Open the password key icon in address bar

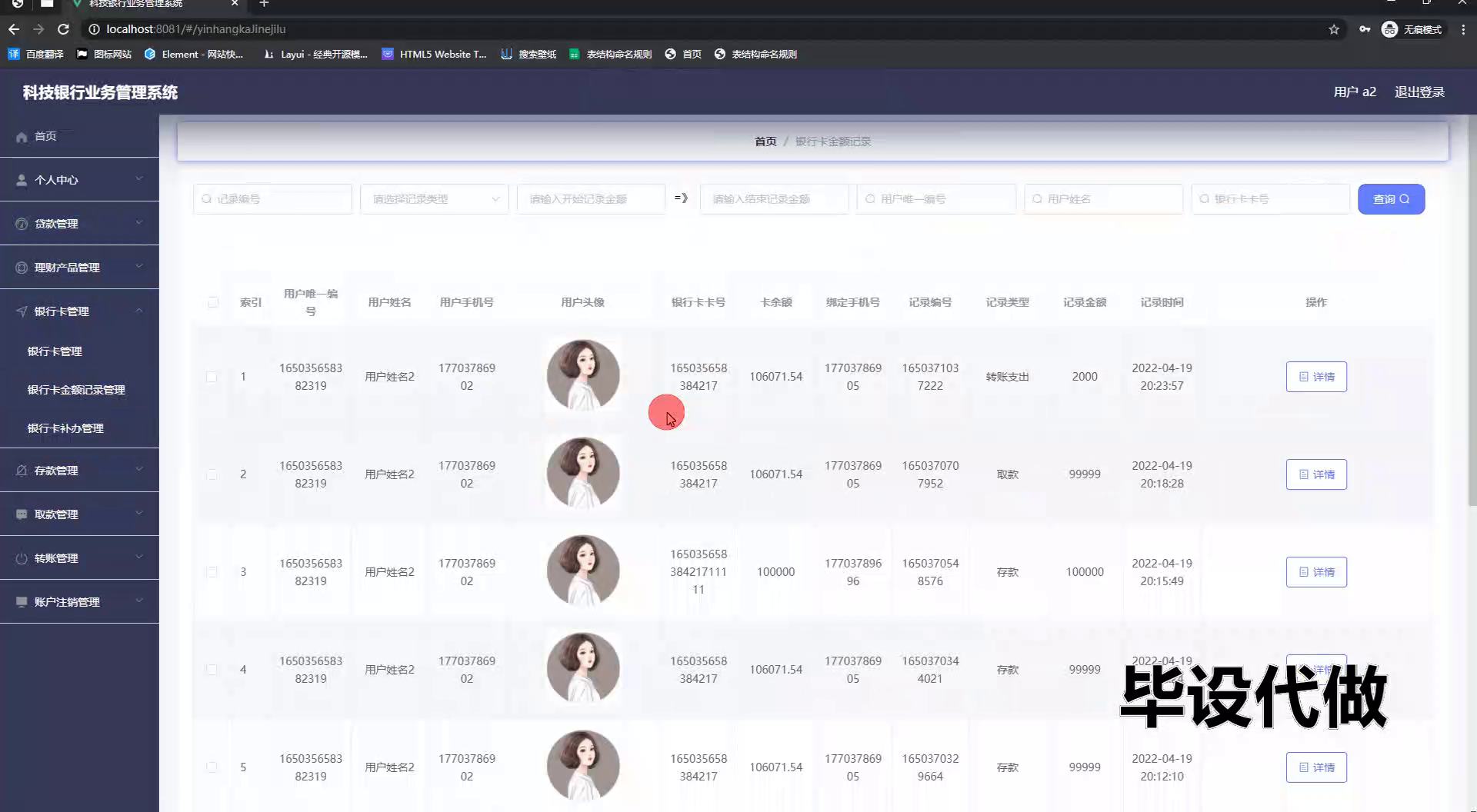click(1365, 29)
